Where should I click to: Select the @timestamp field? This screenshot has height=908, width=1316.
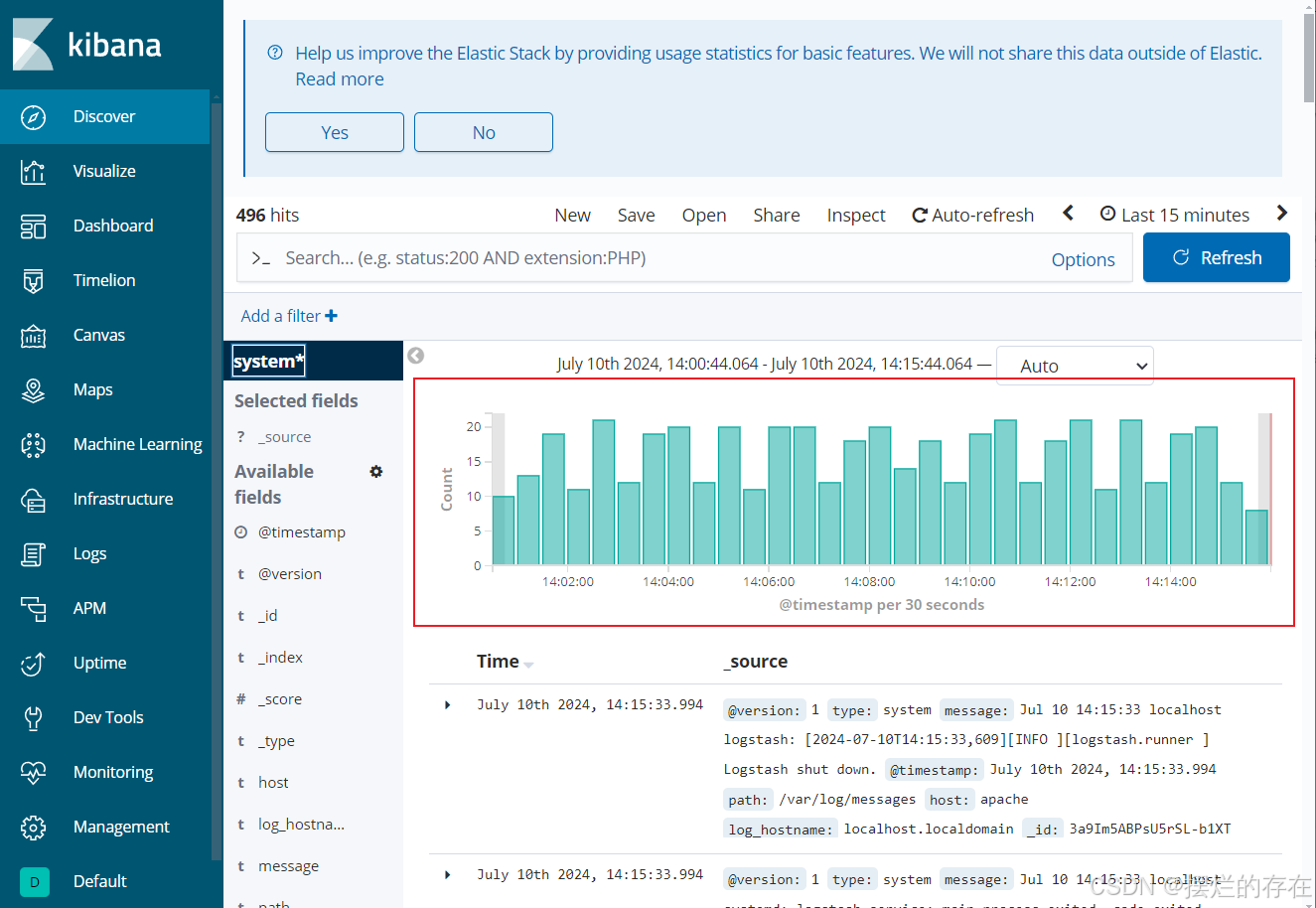[x=302, y=532]
